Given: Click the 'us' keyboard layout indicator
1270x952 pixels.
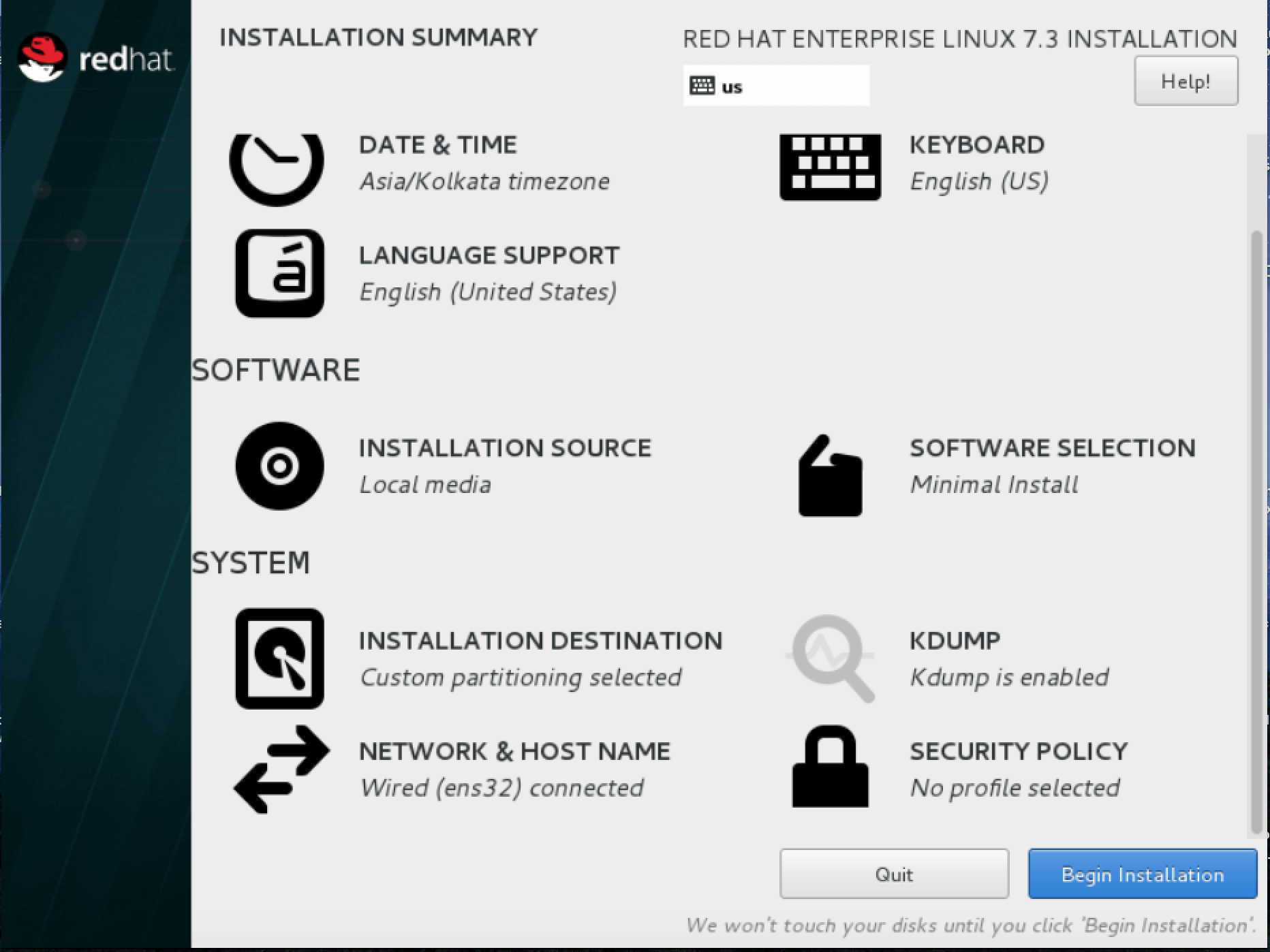Looking at the screenshot, I should (776, 86).
